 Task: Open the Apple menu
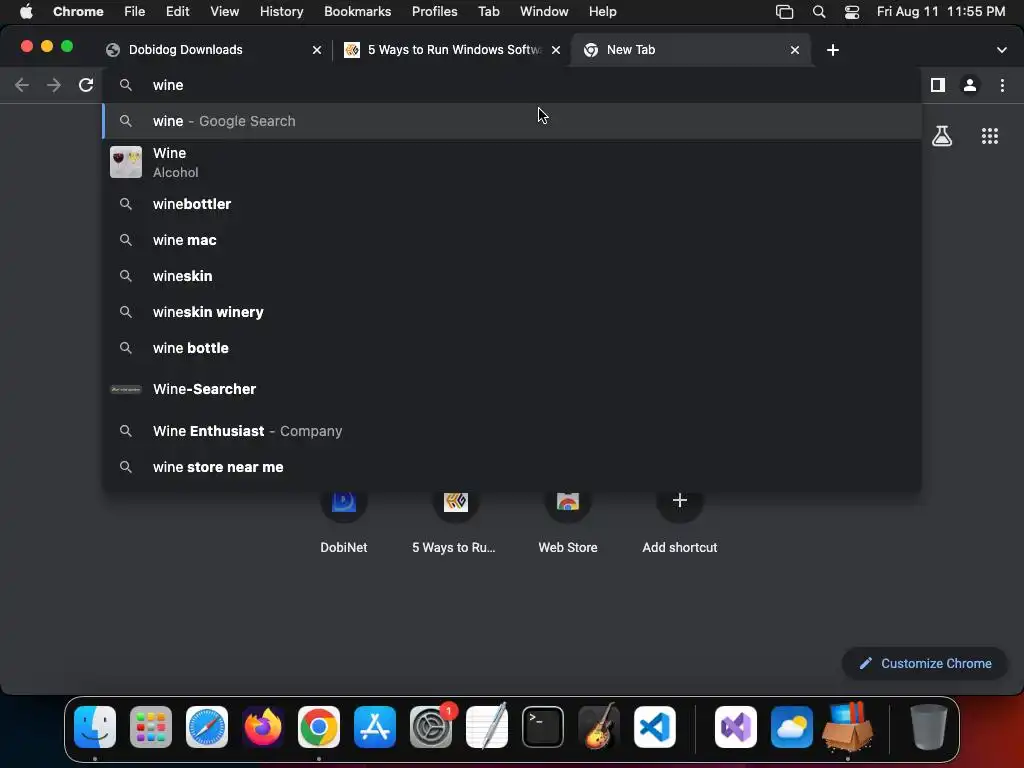(x=26, y=11)
